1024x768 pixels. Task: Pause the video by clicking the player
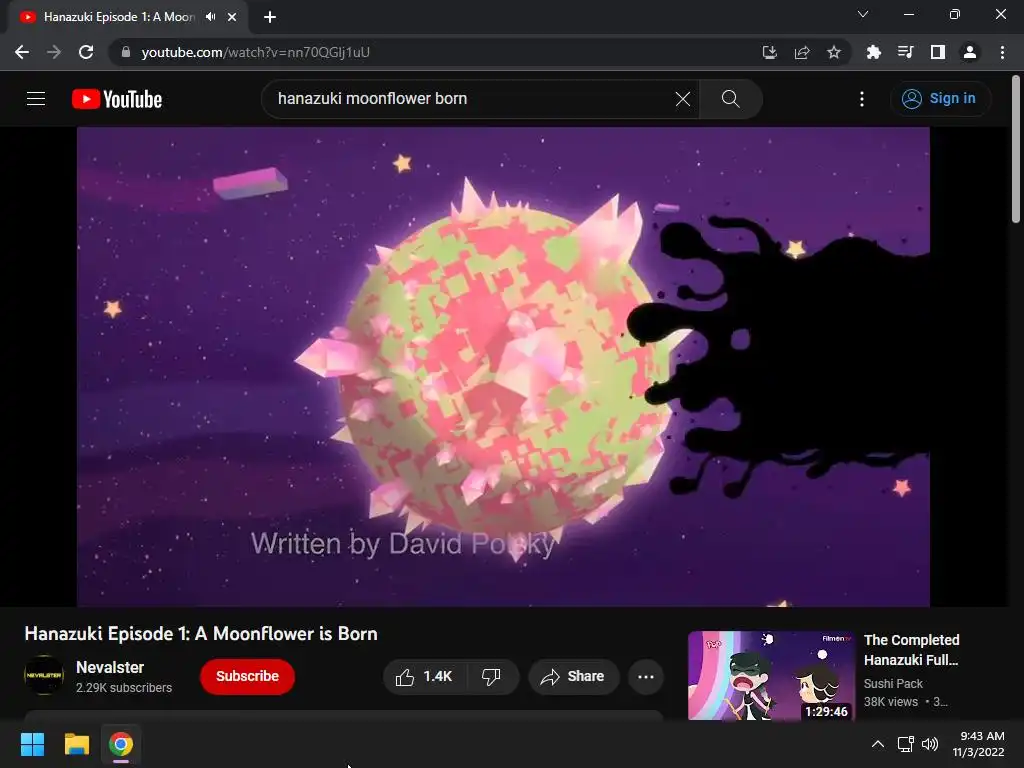coord(503,366)
